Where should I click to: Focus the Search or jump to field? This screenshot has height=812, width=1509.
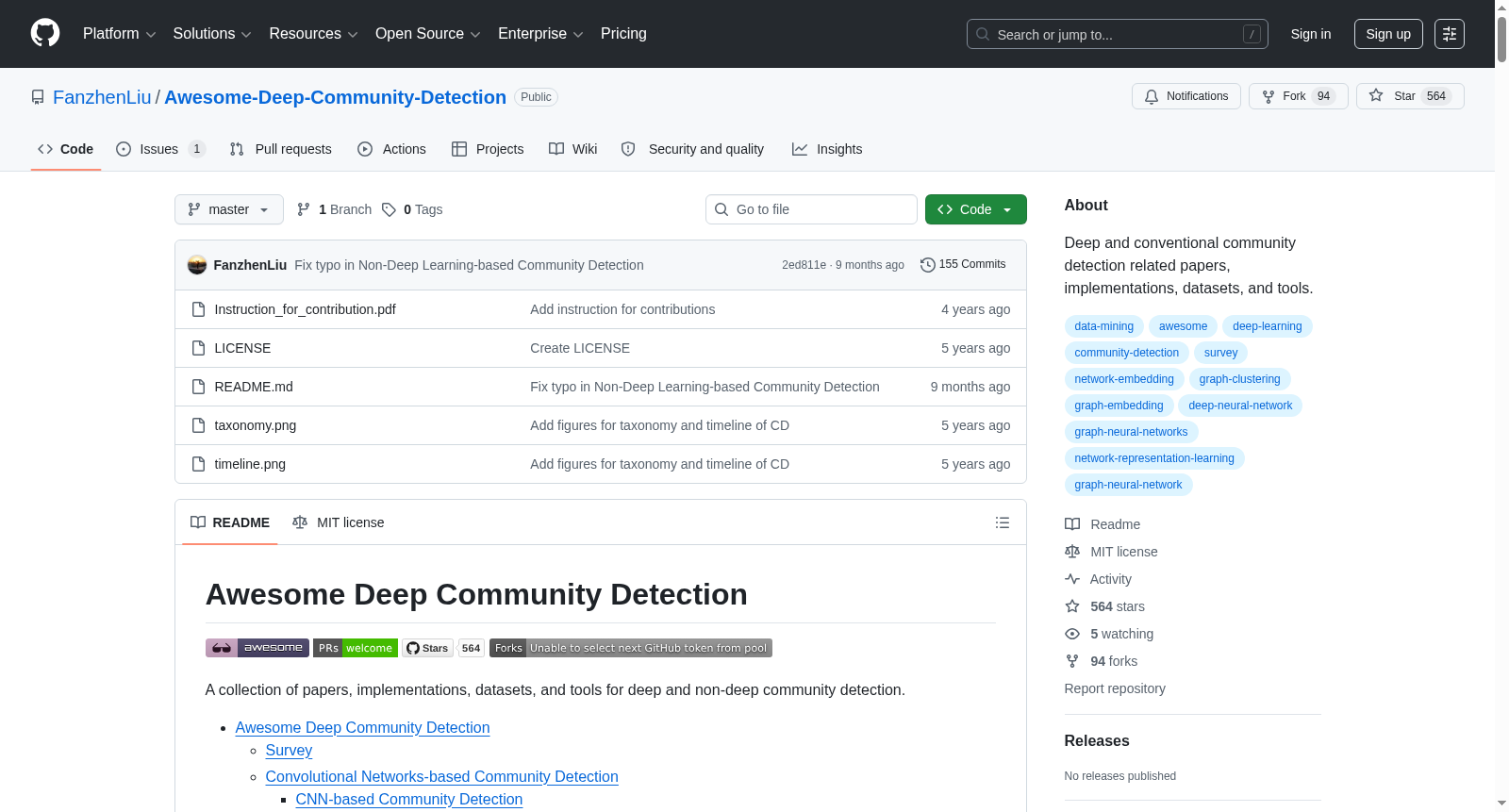click(1118, 34)
